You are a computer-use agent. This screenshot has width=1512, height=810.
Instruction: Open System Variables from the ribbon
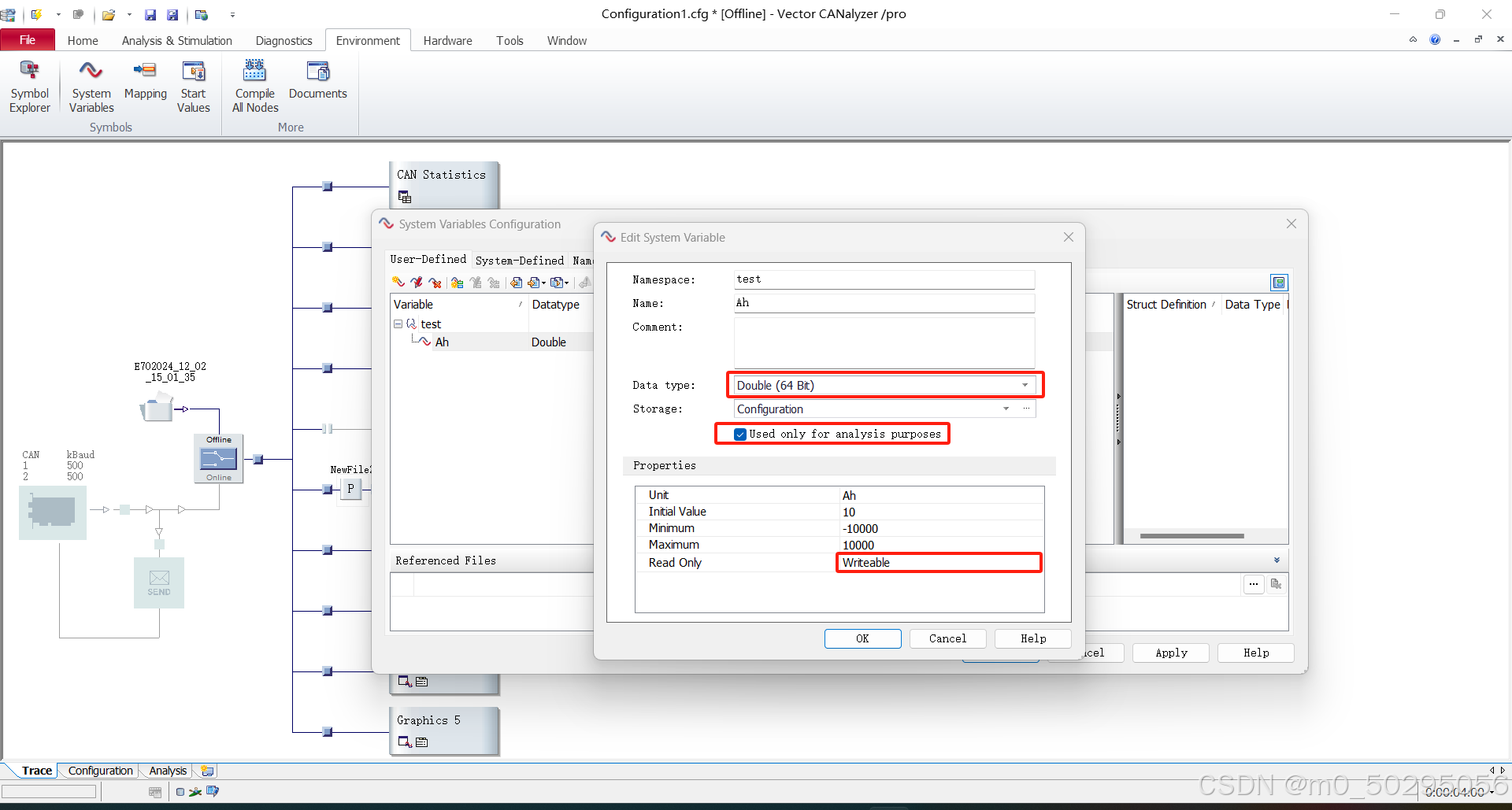click(x=91, y=87)
